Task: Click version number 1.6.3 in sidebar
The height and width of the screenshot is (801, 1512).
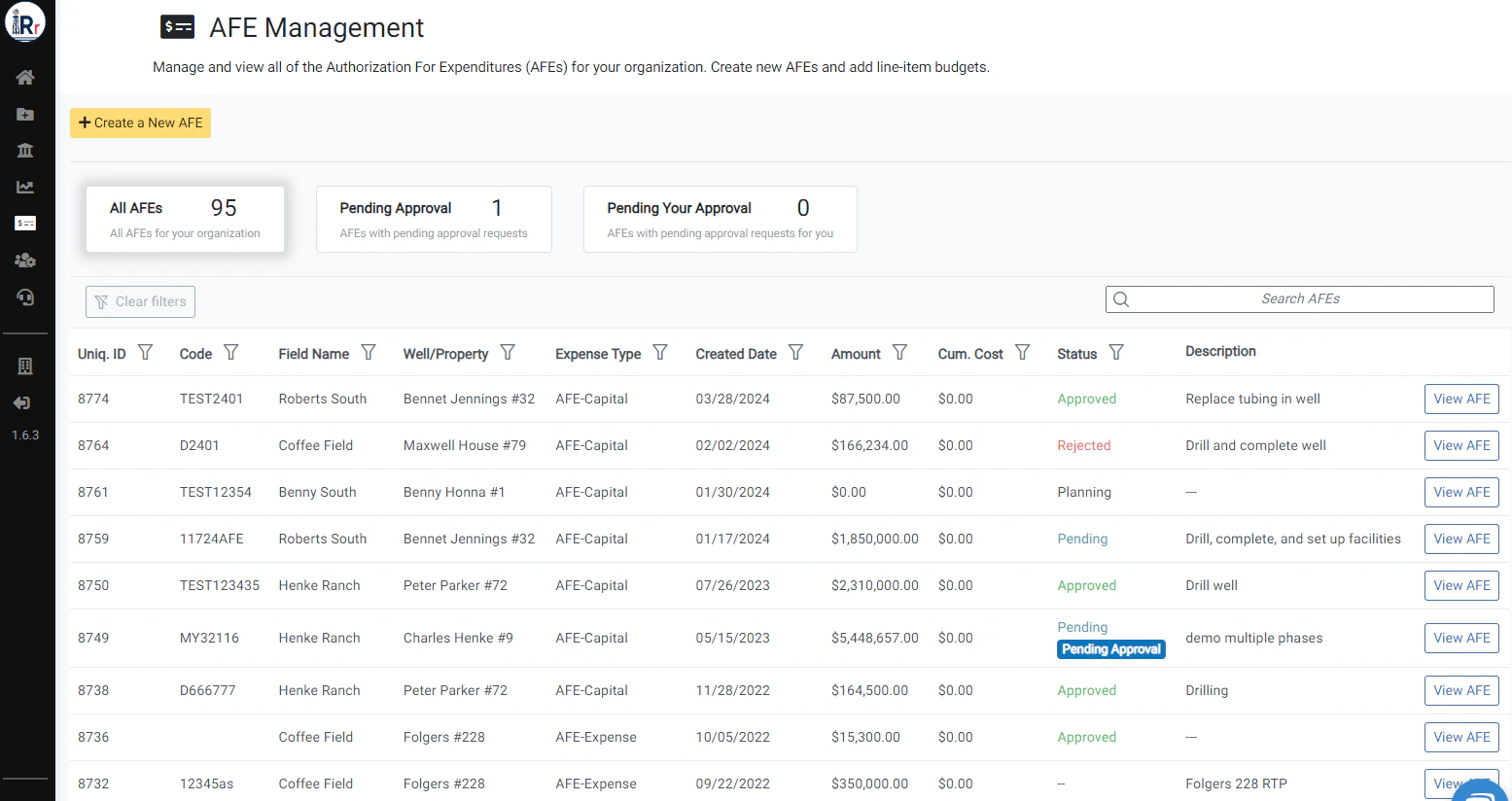Action: (x=25, y=435)
